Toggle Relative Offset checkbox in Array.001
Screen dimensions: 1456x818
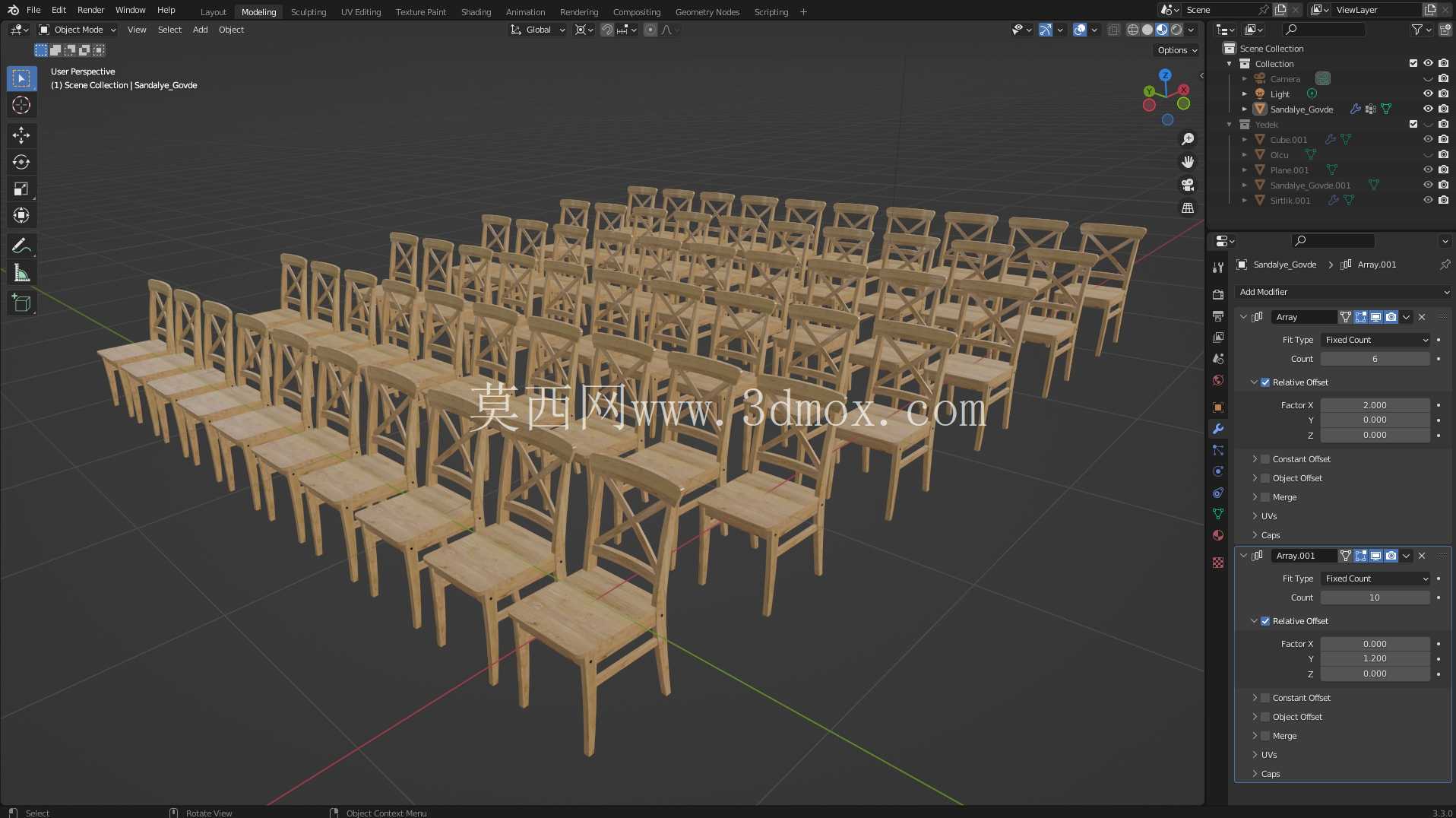1265,621
